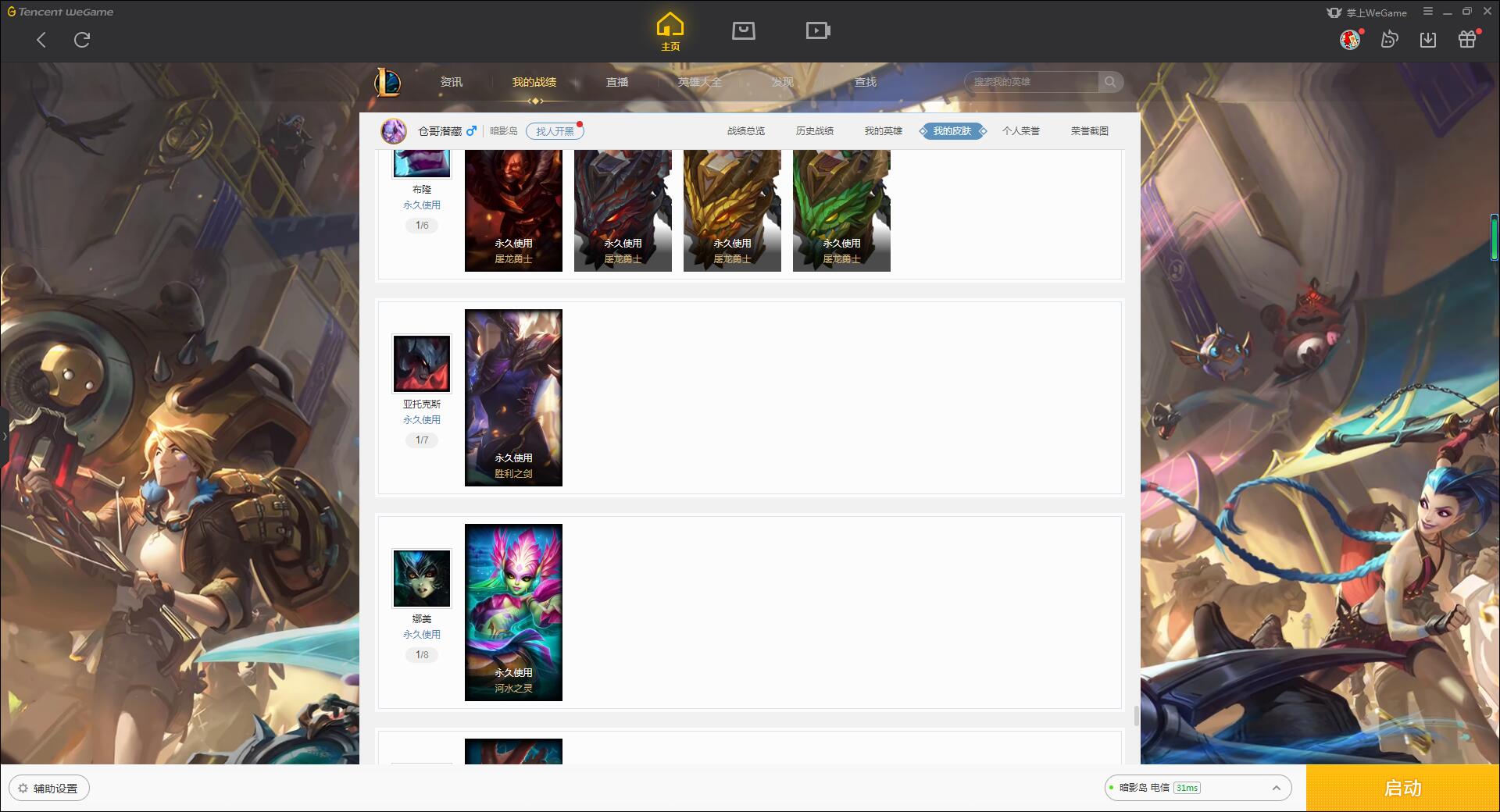The image size is (1500, 812).
Task: Open the 资讯 tab
Action: [x=452, y=82]
